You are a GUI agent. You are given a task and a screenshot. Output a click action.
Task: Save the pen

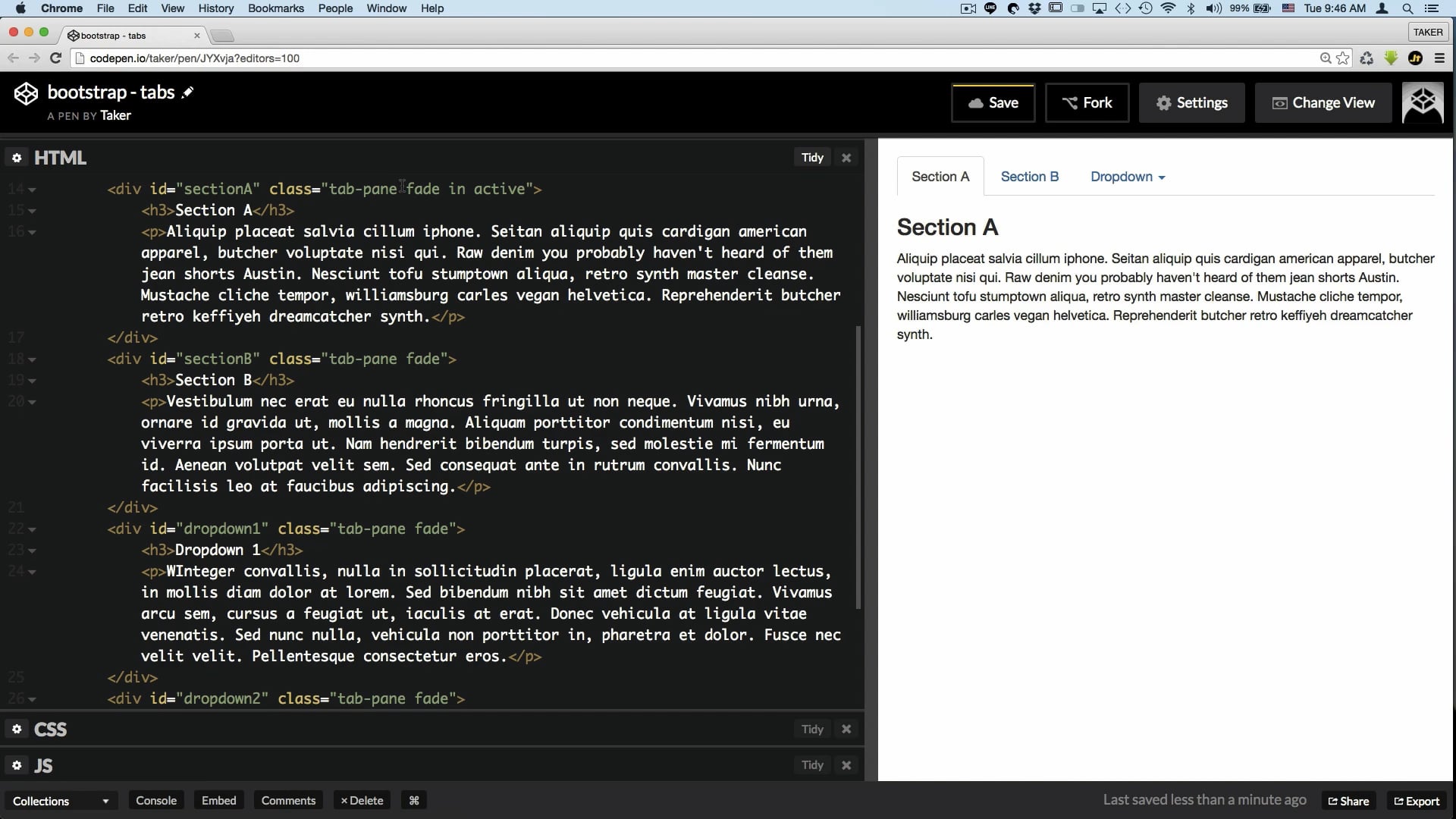pyautogui.click(x=993, y=102)
